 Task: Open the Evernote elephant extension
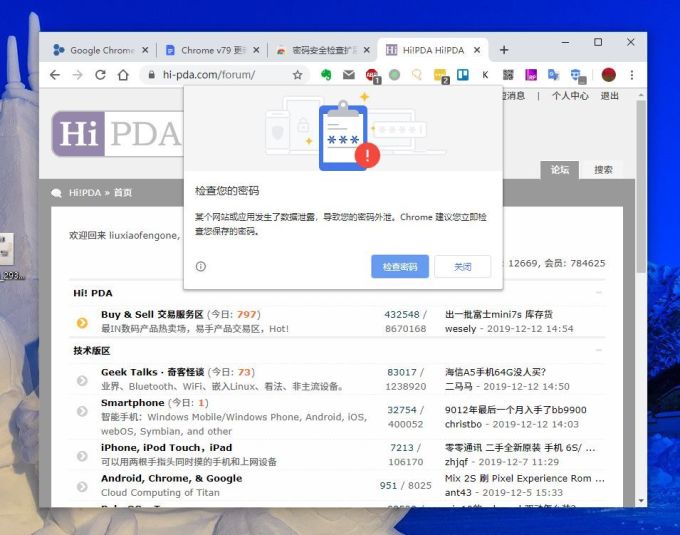[326, 75]
